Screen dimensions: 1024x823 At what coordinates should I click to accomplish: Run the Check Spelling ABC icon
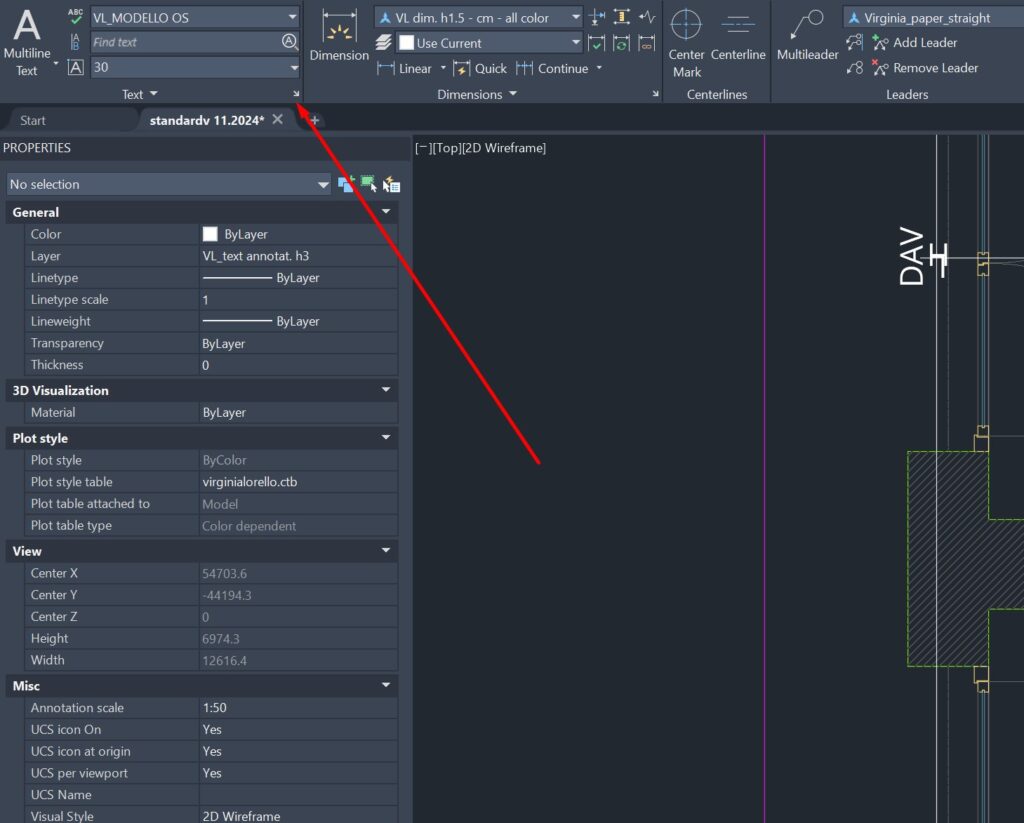tap(76, 17)
